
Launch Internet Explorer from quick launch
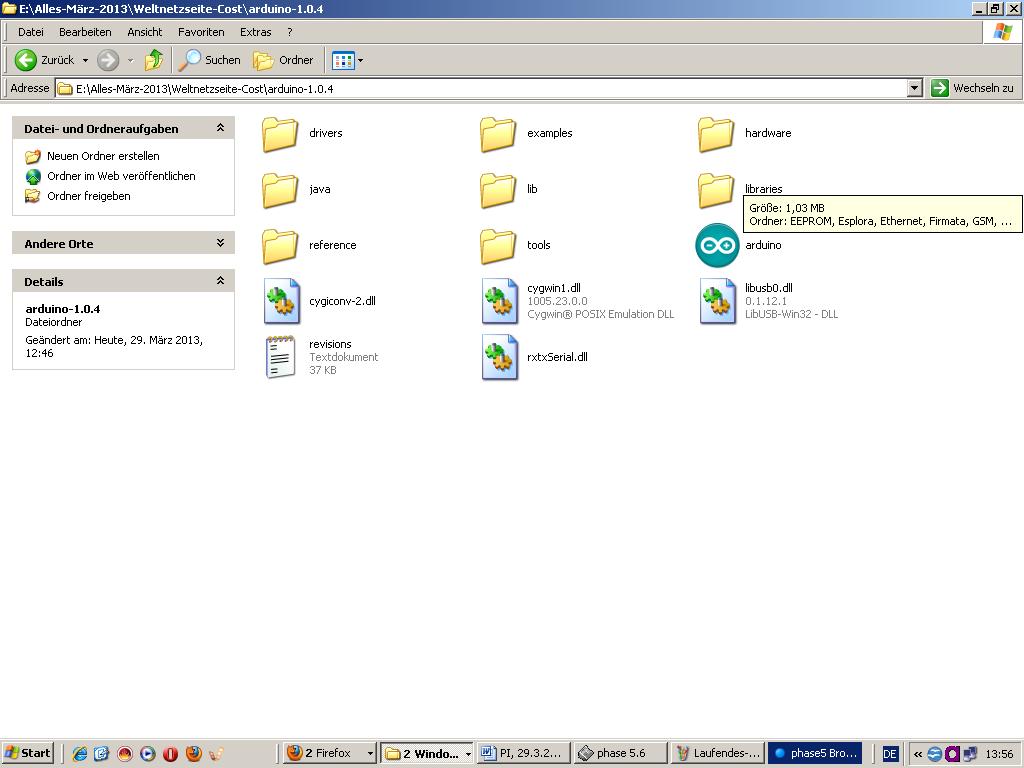click(x=80, y=754)
